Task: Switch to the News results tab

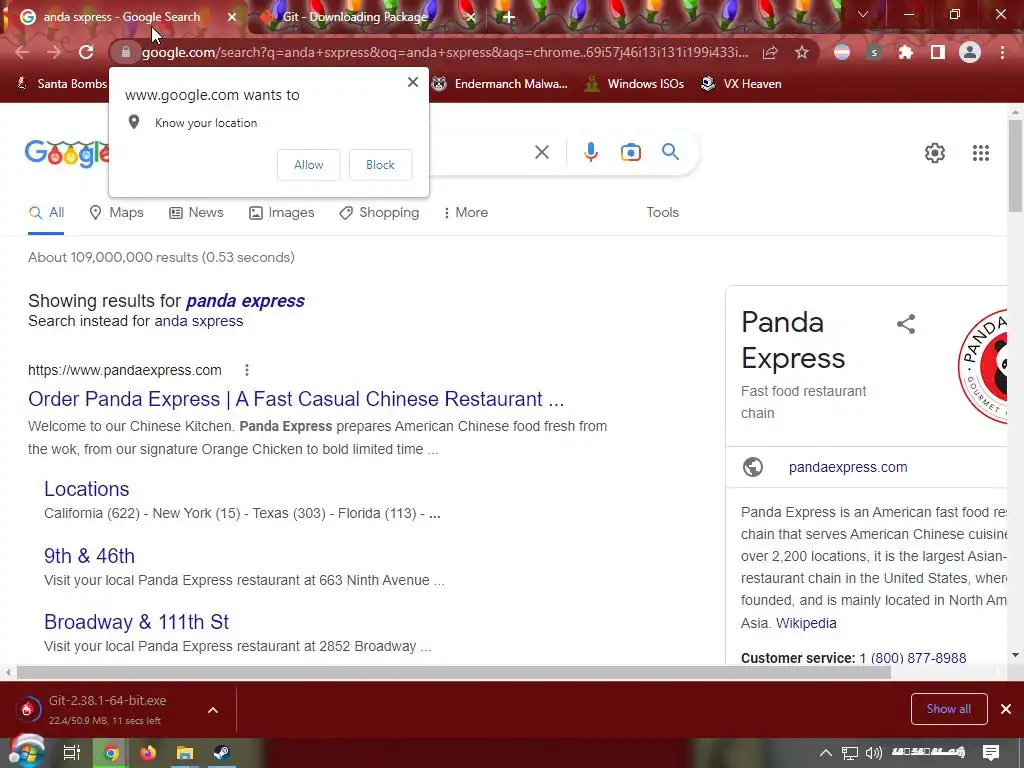Action: click(196, 212)
